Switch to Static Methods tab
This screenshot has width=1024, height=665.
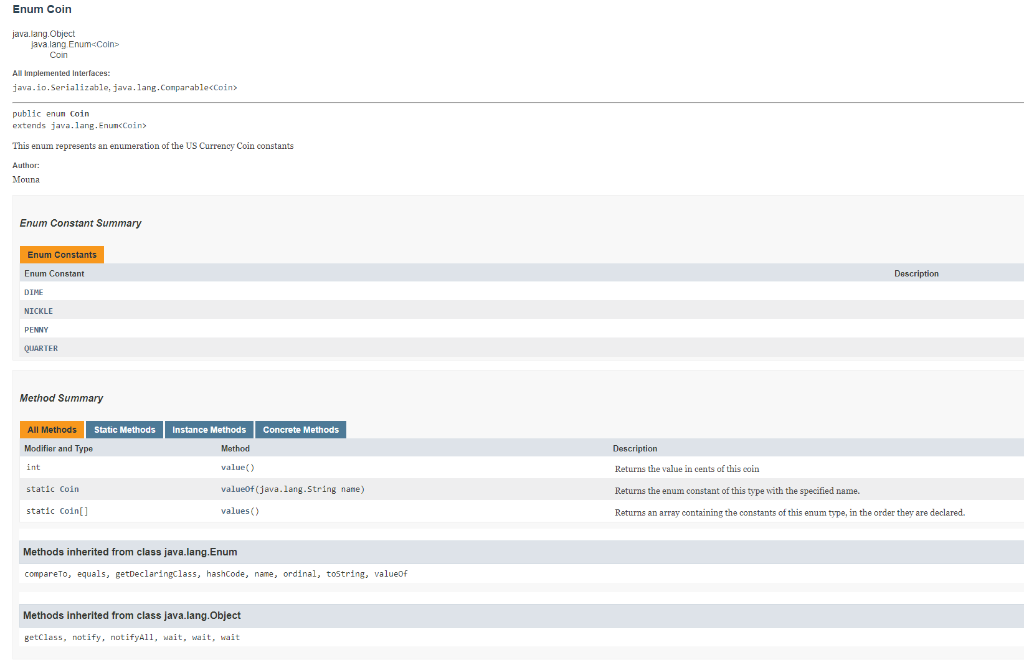coord(125,430)
